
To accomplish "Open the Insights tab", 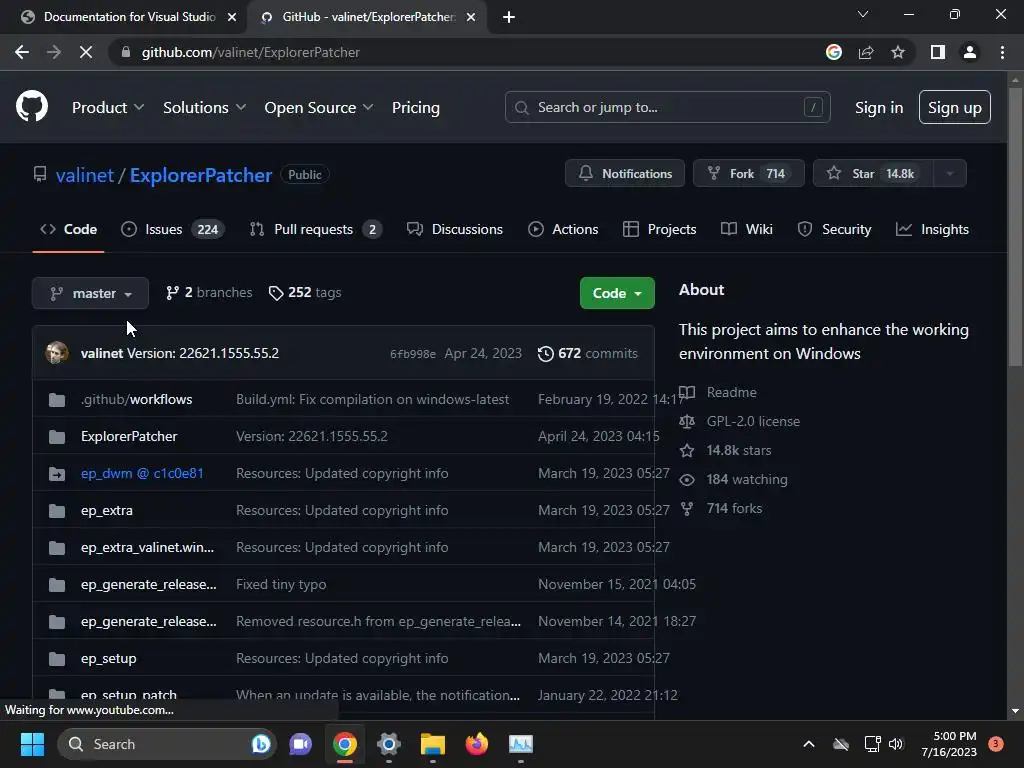I will click(932, 229).
